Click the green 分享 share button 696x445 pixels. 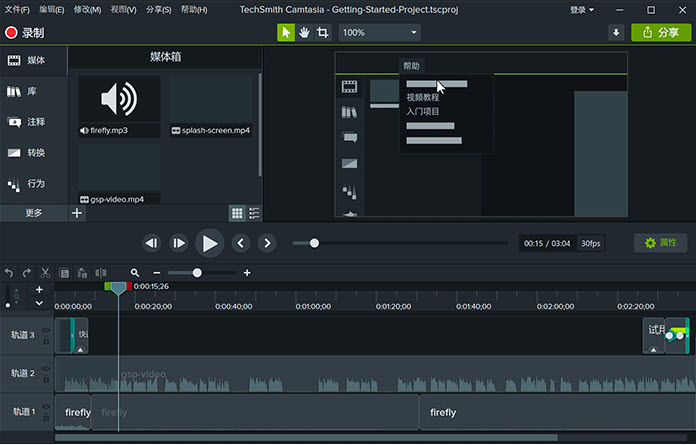661,32
